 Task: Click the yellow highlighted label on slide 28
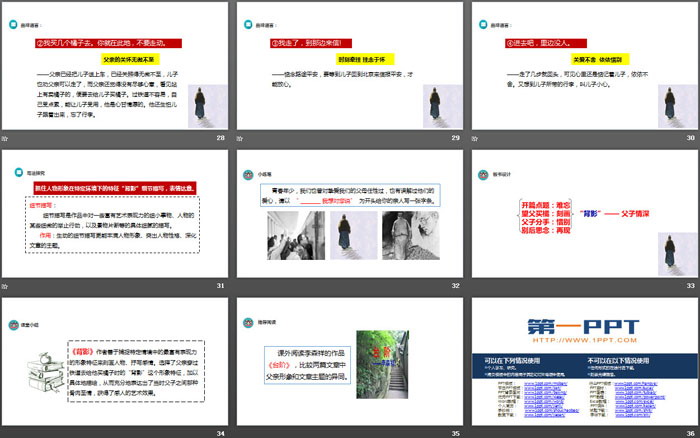pos(129,59)
